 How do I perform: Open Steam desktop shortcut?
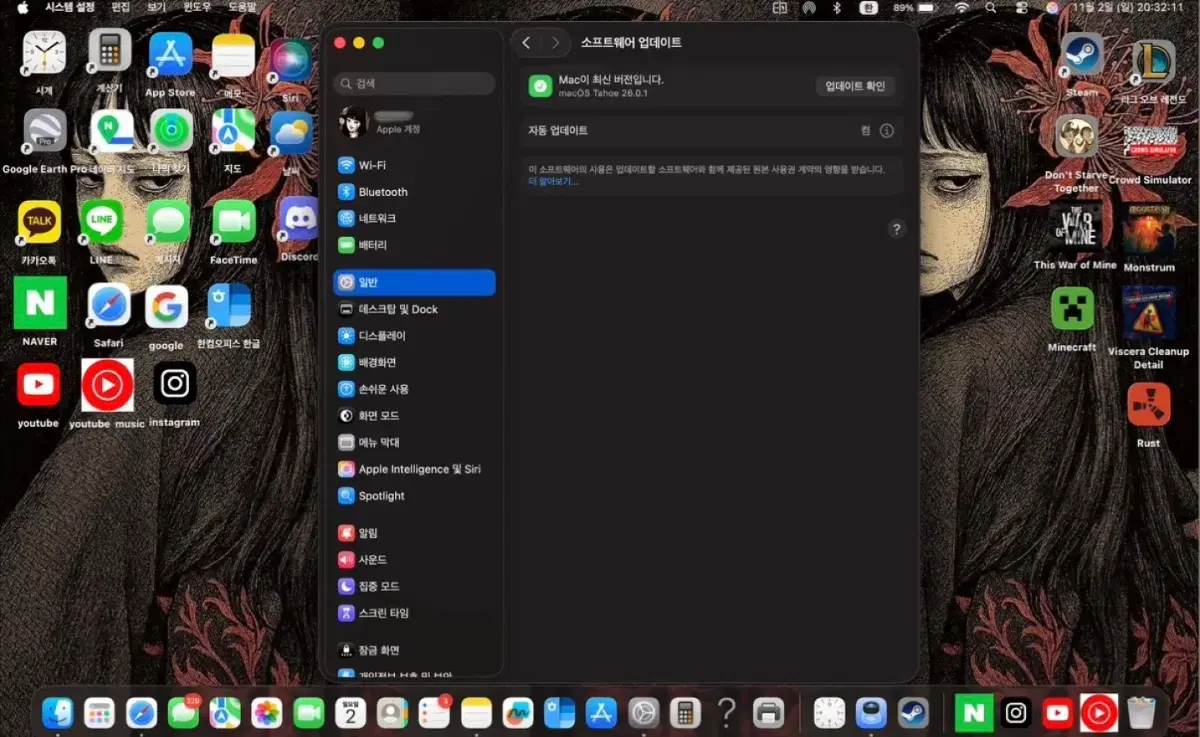[1081, 54]
